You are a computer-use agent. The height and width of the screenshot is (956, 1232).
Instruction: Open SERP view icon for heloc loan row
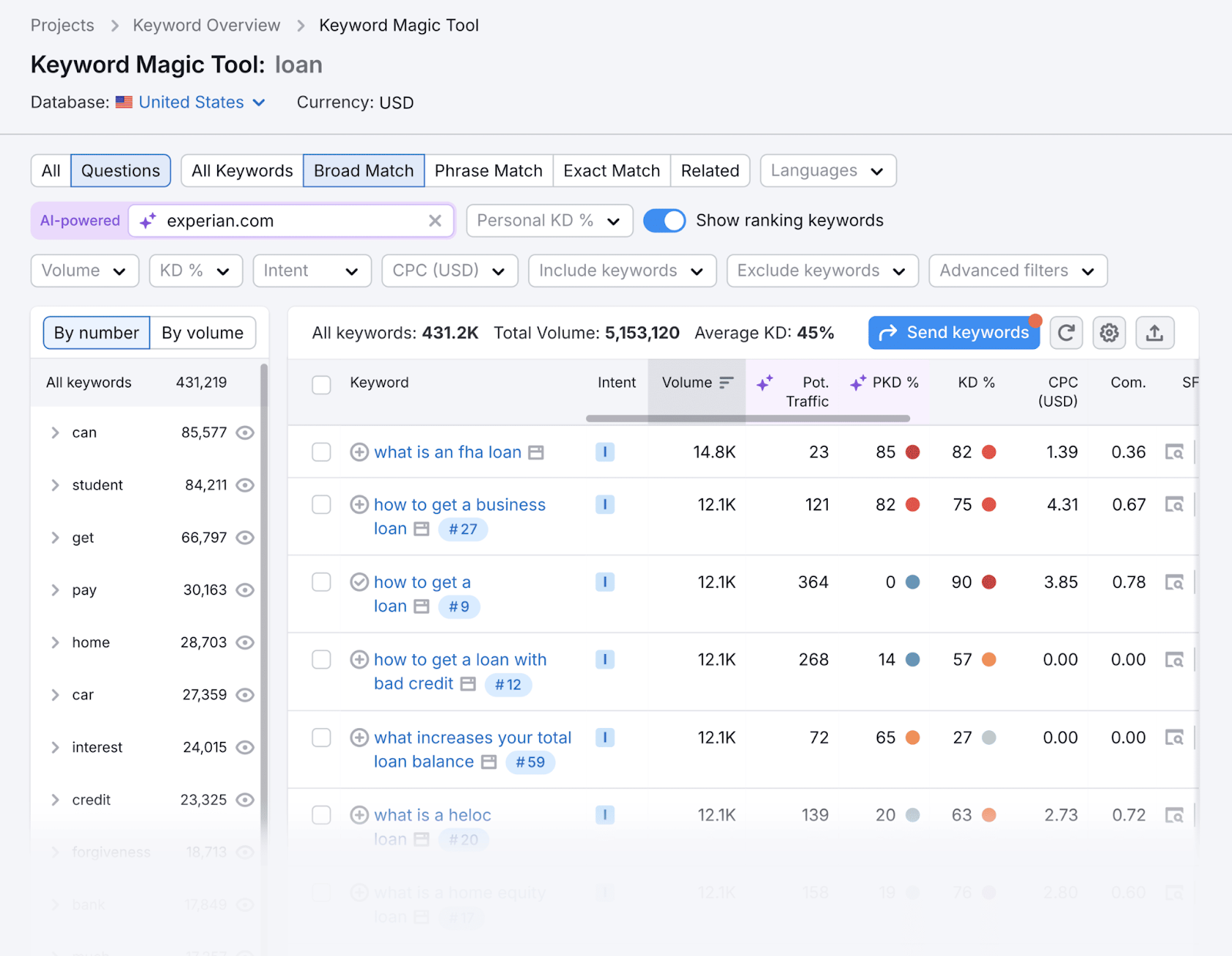(x=1174, y=815)
